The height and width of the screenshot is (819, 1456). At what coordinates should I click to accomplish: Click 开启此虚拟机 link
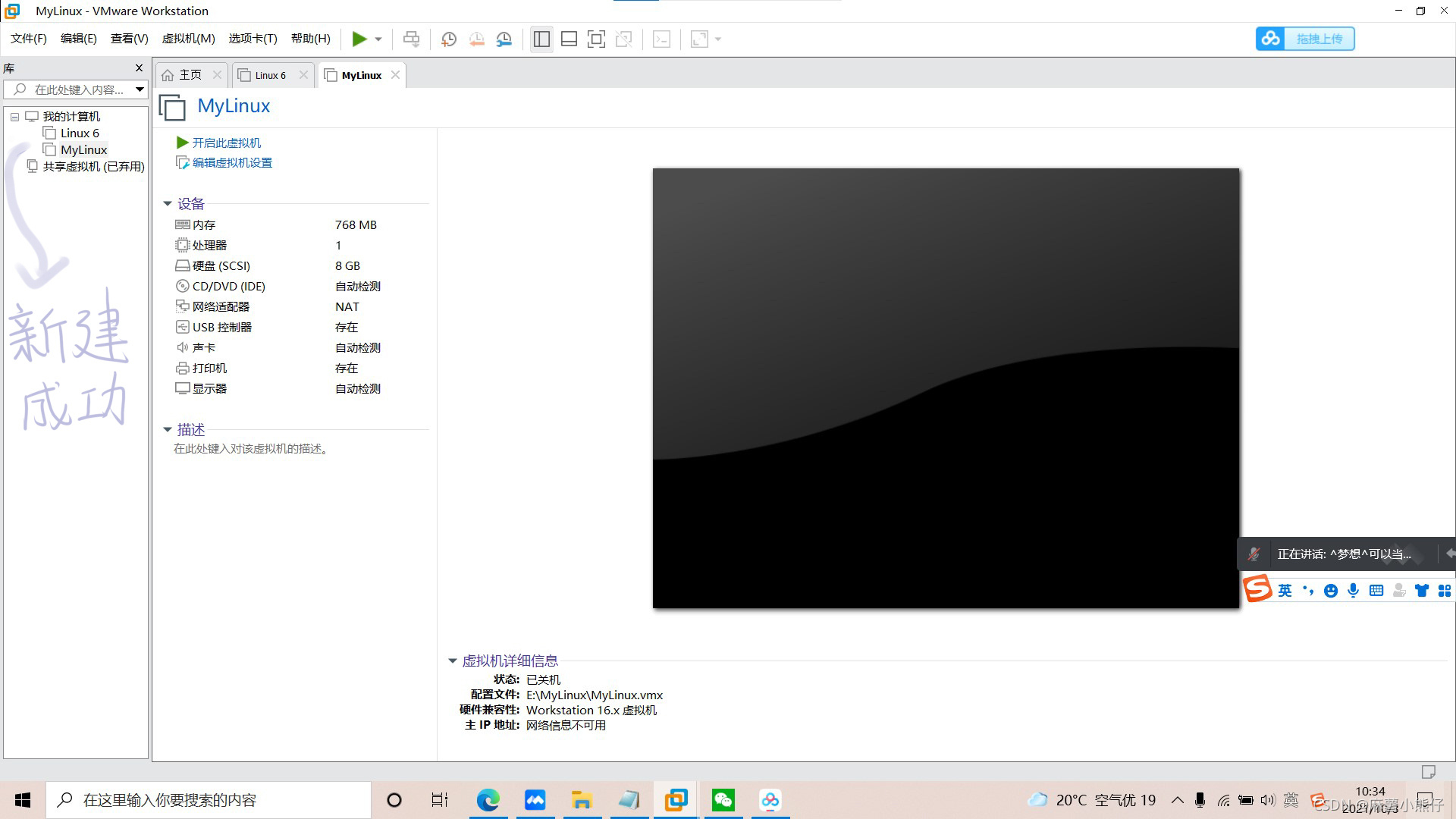[x=226, y=143]
